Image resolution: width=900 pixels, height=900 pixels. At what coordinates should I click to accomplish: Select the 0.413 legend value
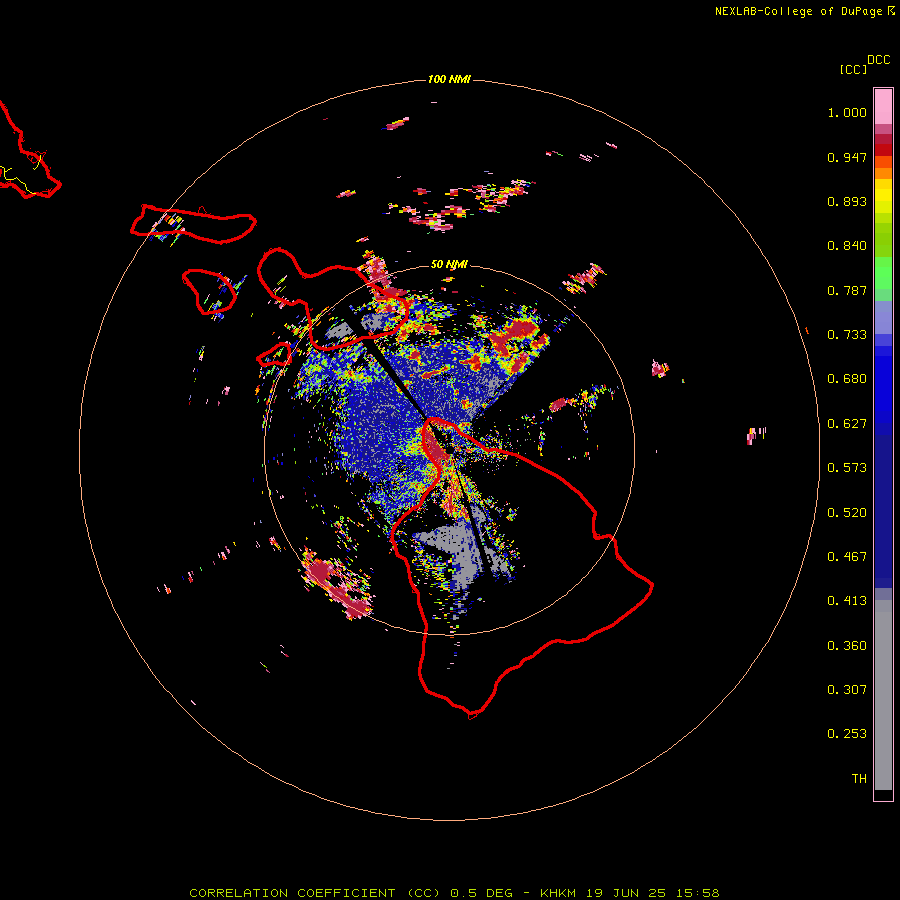(847, 601)
